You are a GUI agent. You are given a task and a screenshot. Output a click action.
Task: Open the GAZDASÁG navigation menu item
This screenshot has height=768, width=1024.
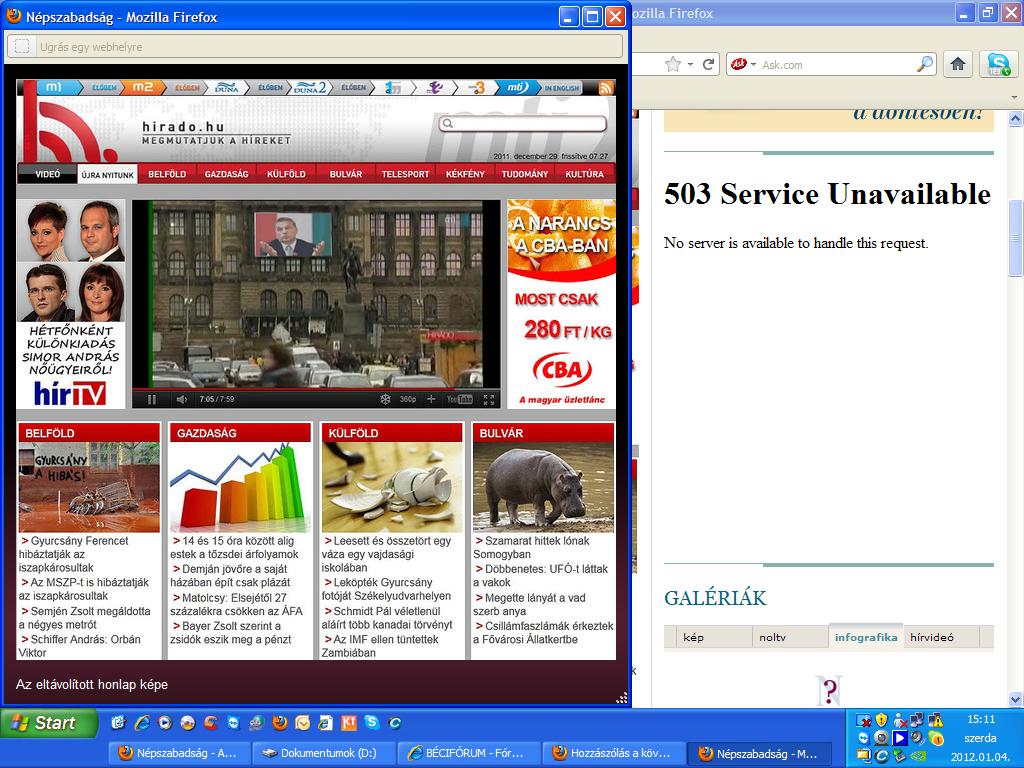[227, 174]
